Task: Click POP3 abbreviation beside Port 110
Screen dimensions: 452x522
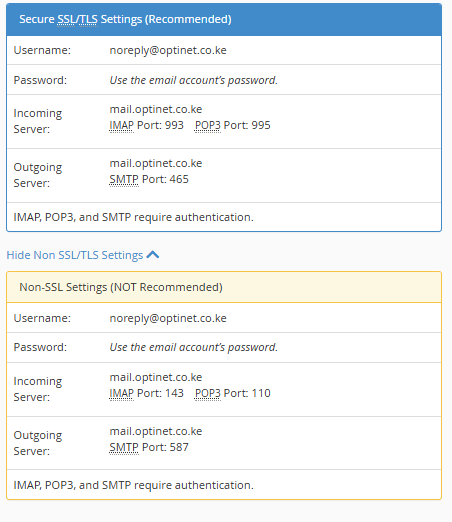Action: [208, 393]
